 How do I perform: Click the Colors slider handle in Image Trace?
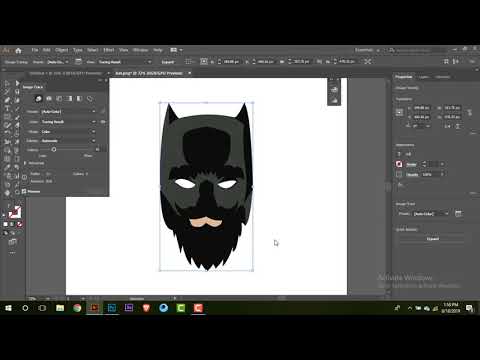[54, 150]
